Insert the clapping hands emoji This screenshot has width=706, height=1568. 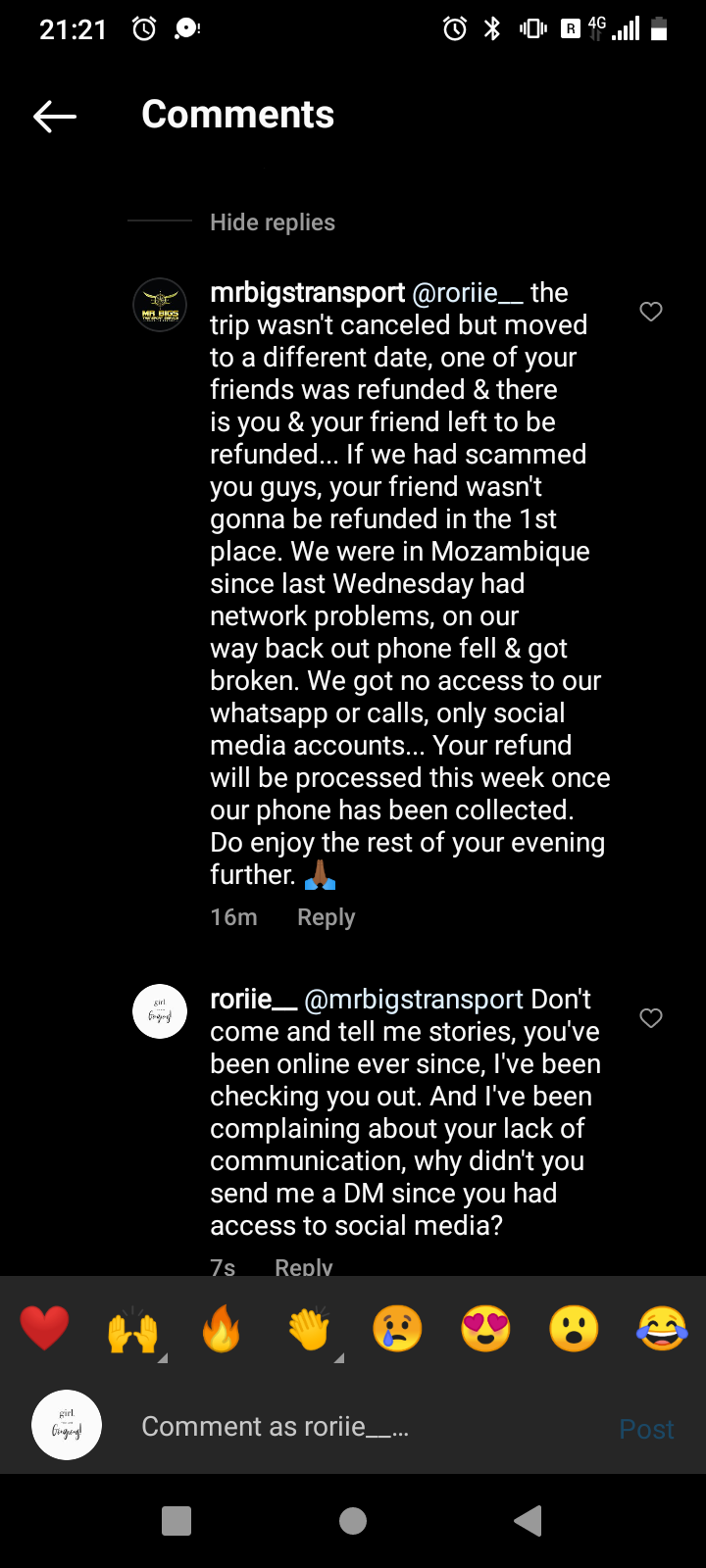(310, 1330)
